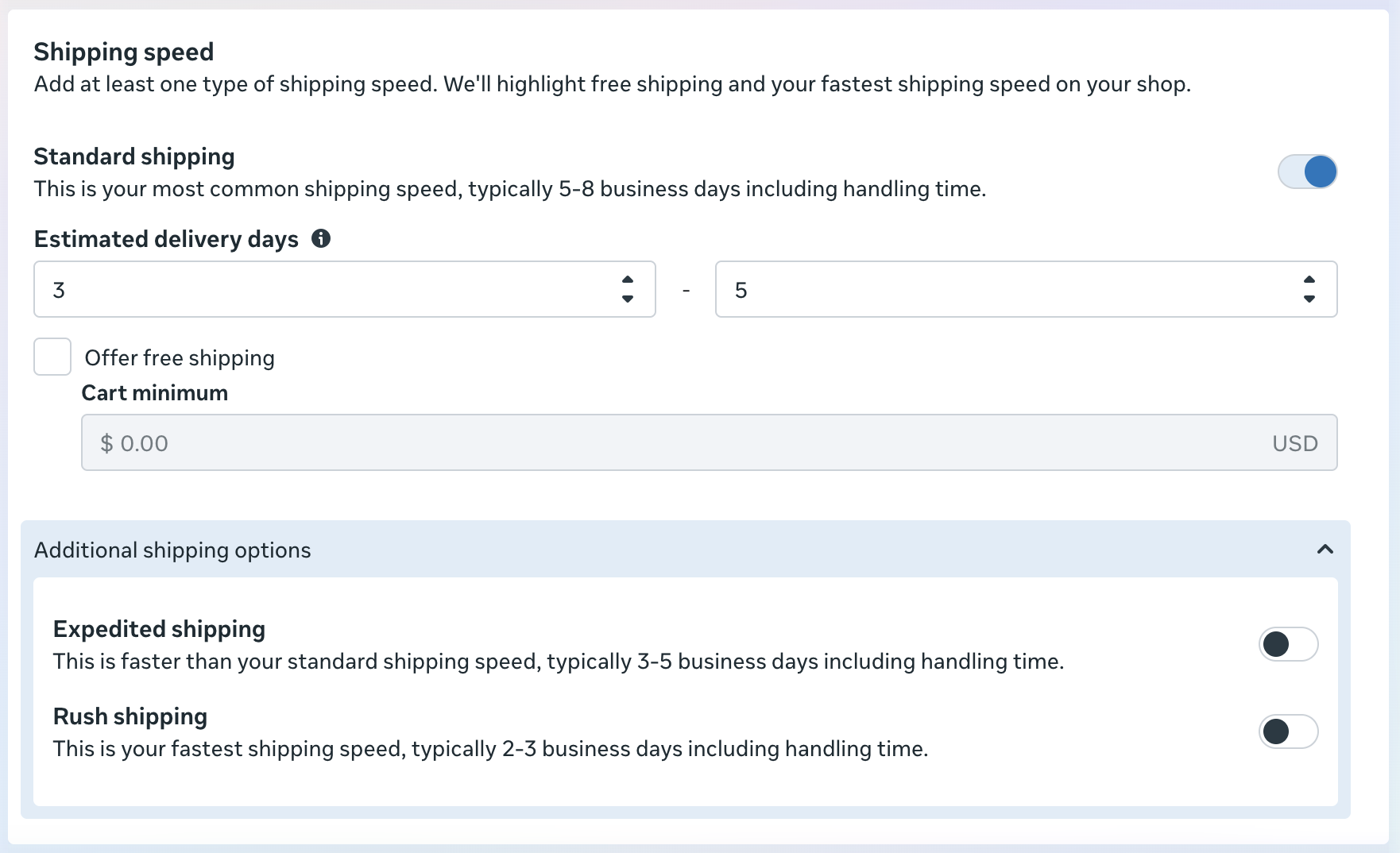Decrease maximum delivery days with the down arrow

click(1309, 299)
